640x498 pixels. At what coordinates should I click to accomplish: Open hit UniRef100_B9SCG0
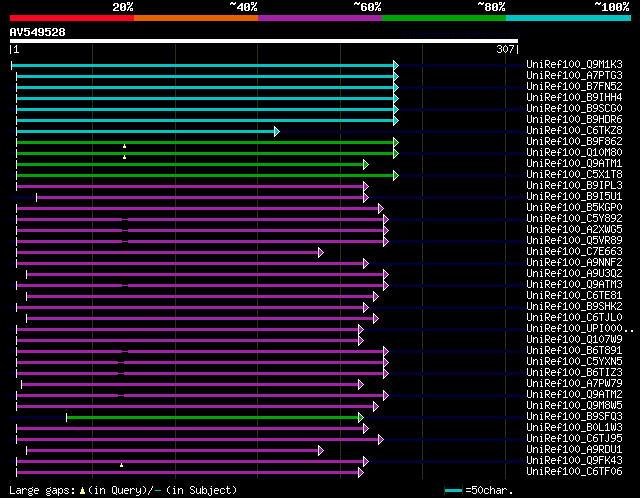[x=574, y=109]
